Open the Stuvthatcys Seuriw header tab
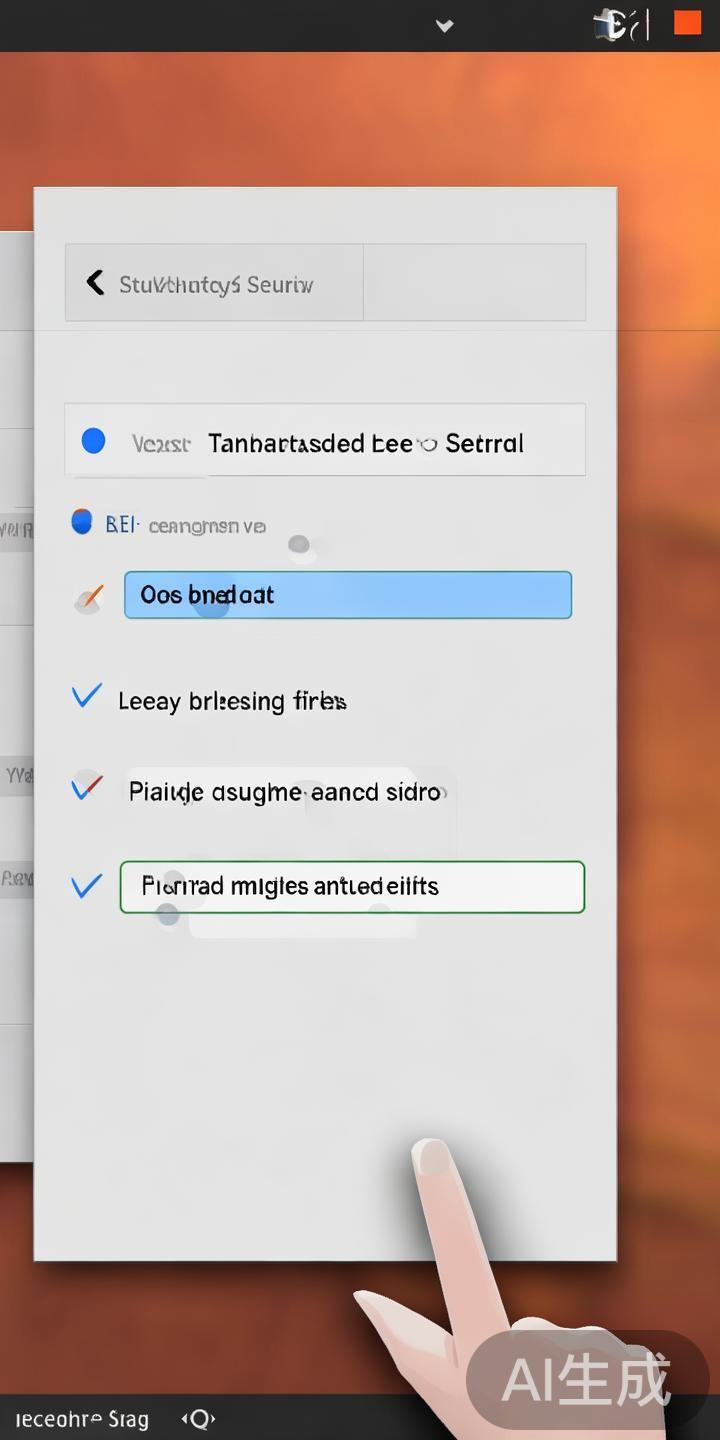 pos(215,284)
